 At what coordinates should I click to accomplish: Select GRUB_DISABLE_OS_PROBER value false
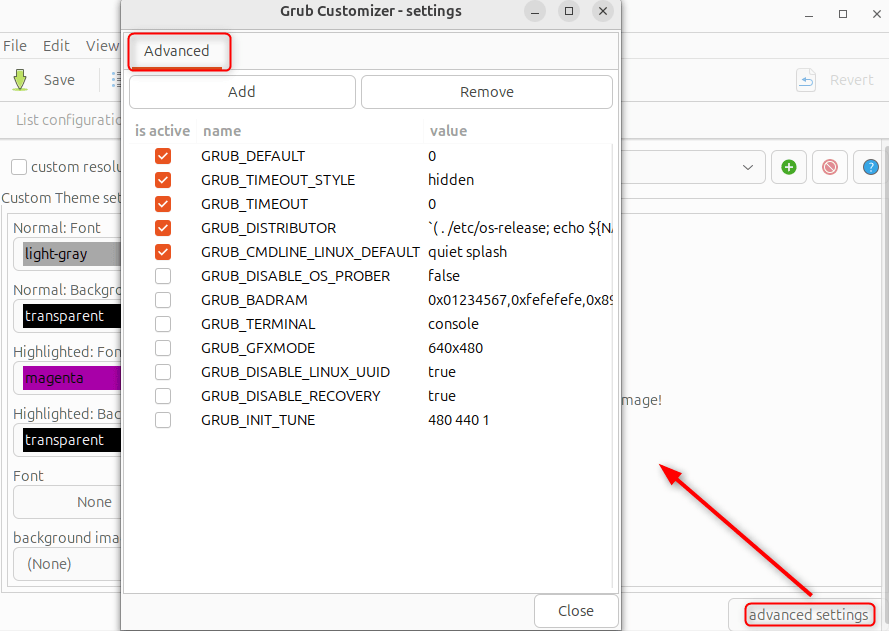pyautogui.click(x=443, y=276)
